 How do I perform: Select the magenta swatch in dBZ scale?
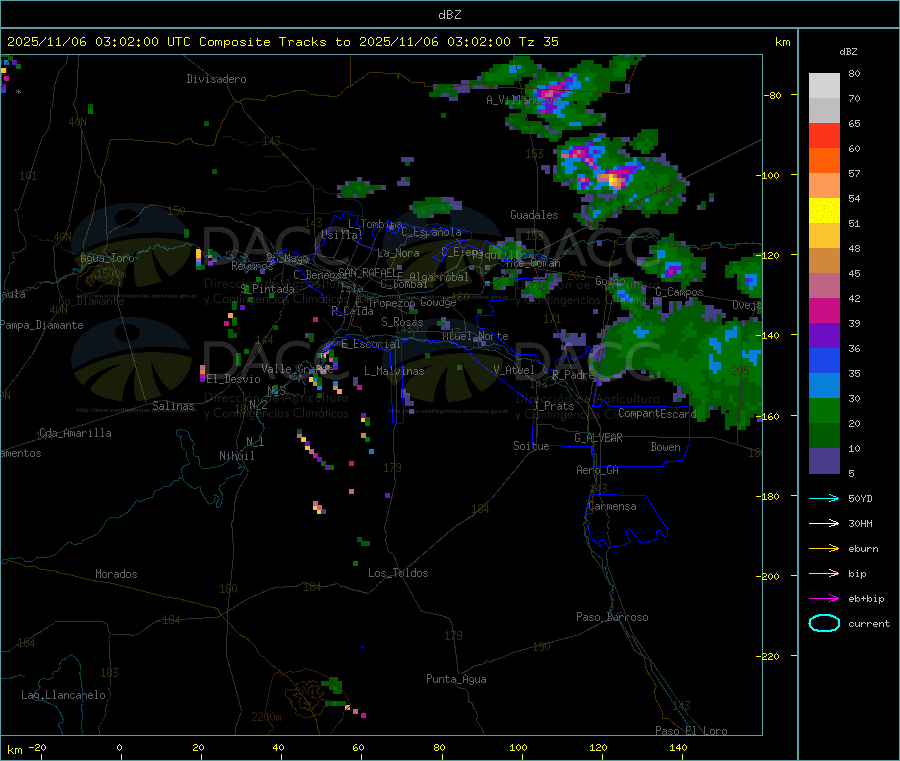(824, 310)
